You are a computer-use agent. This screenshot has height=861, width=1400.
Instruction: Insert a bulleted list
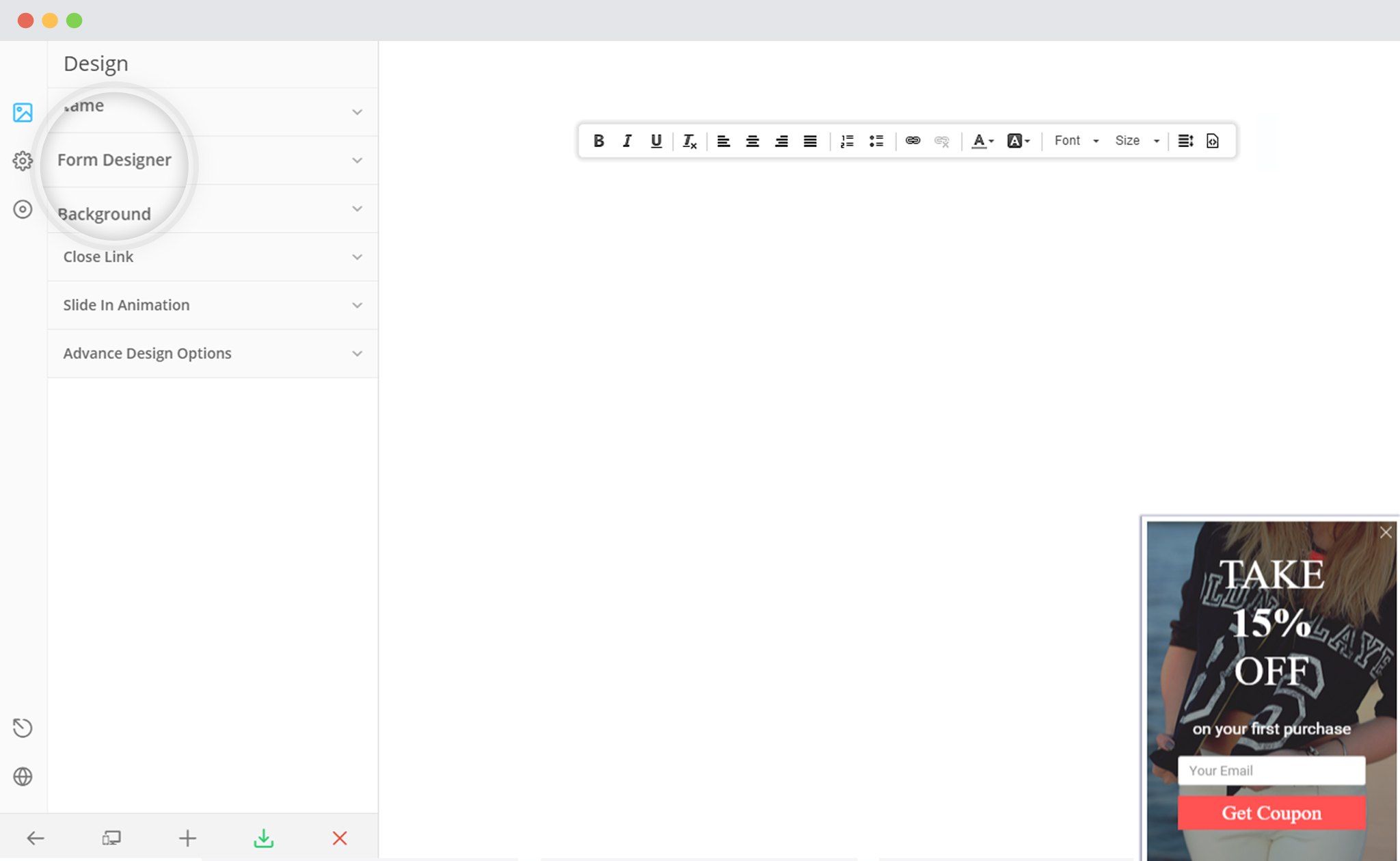pos(876,141)
